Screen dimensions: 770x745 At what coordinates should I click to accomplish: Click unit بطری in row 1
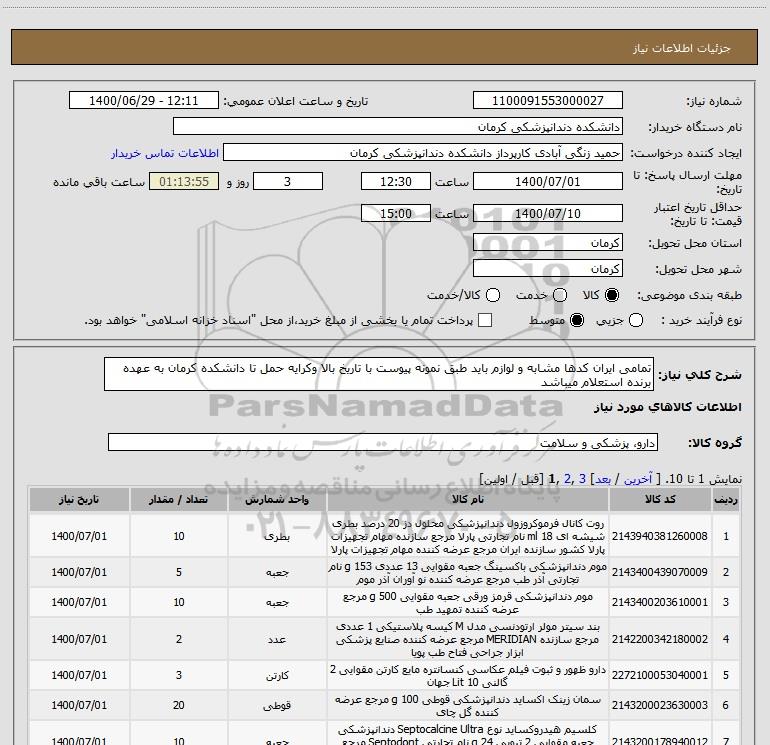[x=277, y=536]
